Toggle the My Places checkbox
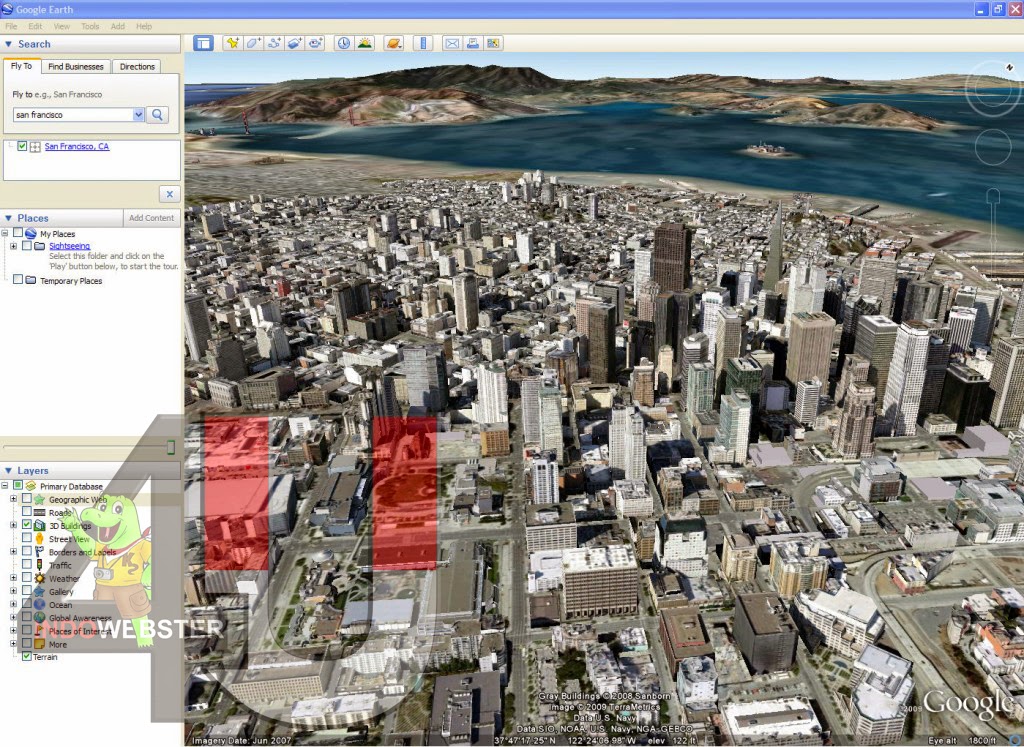This screenshot has height=747, width=1024. 18,233
